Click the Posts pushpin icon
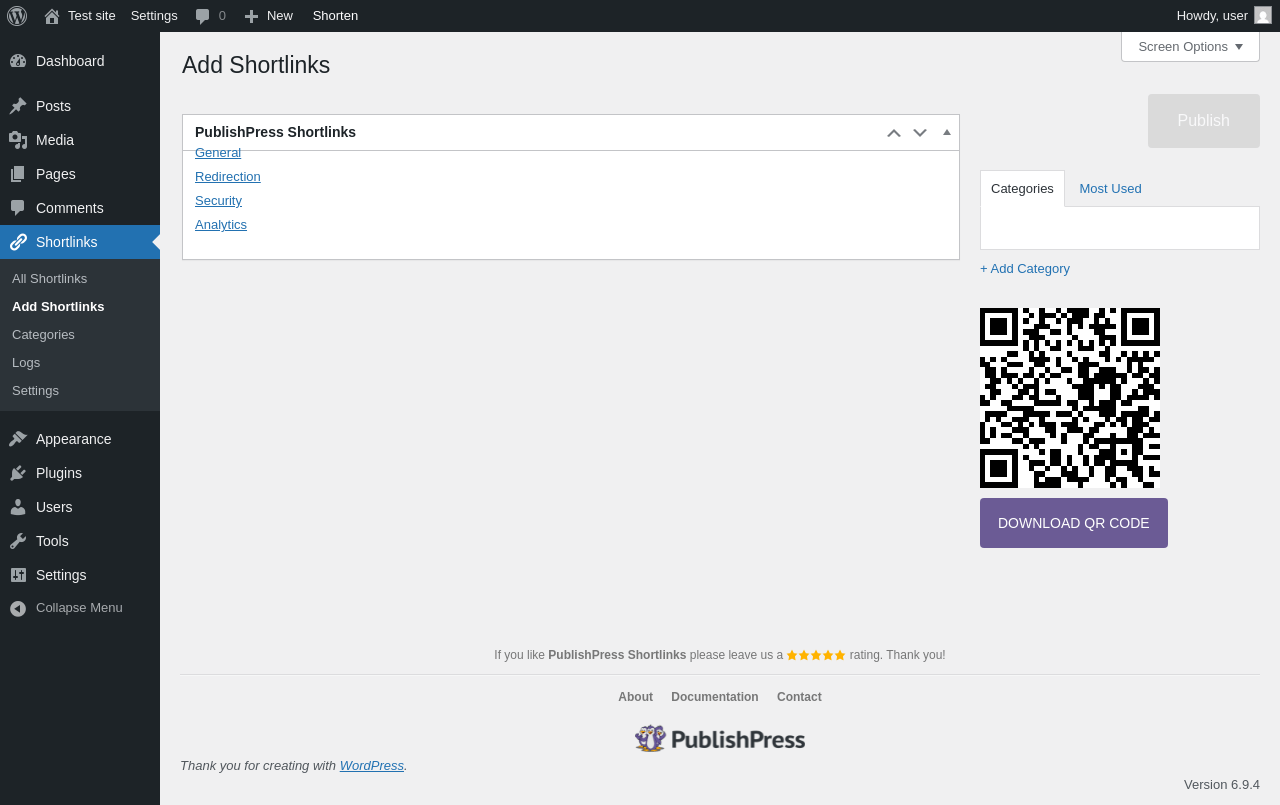The image size is (1280, 805). (x=18, y=106)
